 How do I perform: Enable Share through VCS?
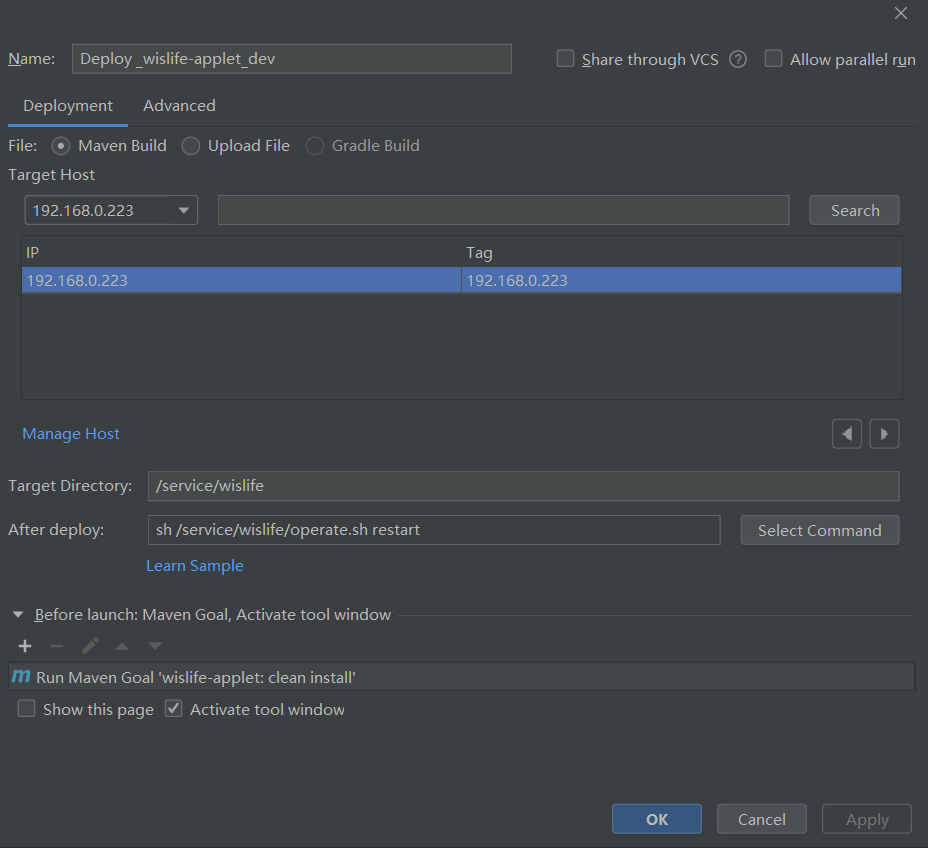pyautogui.click(x=565, y=59)
